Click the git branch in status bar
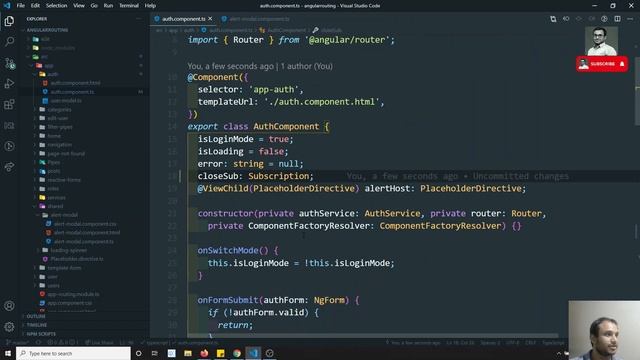Viewport: 640px width, 360px height. (x=18, y=343)
